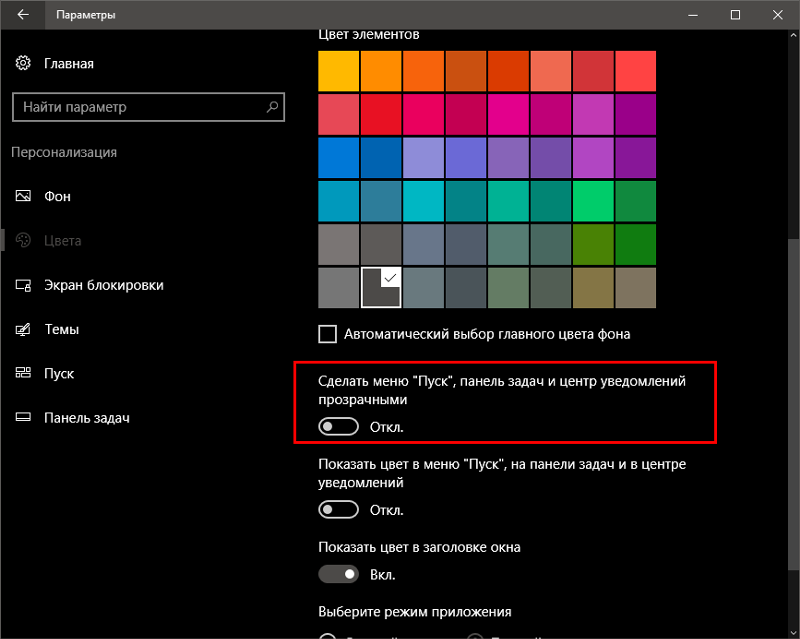
Task: Select the pinkish-red swatch starting second row
Action: 338,114
